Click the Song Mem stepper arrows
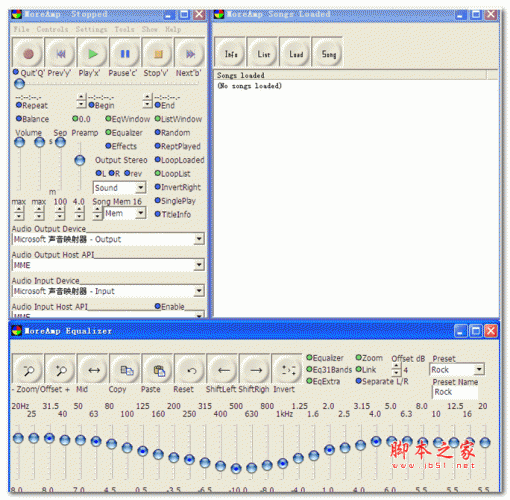The image size is (510, 500). click(x=97, y=213)
